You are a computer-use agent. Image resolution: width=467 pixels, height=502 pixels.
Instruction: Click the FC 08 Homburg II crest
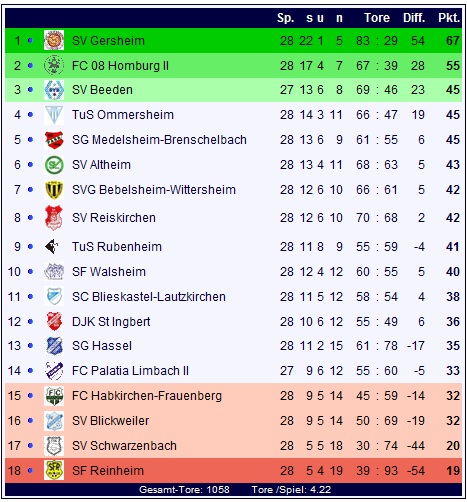click(54, 65)
